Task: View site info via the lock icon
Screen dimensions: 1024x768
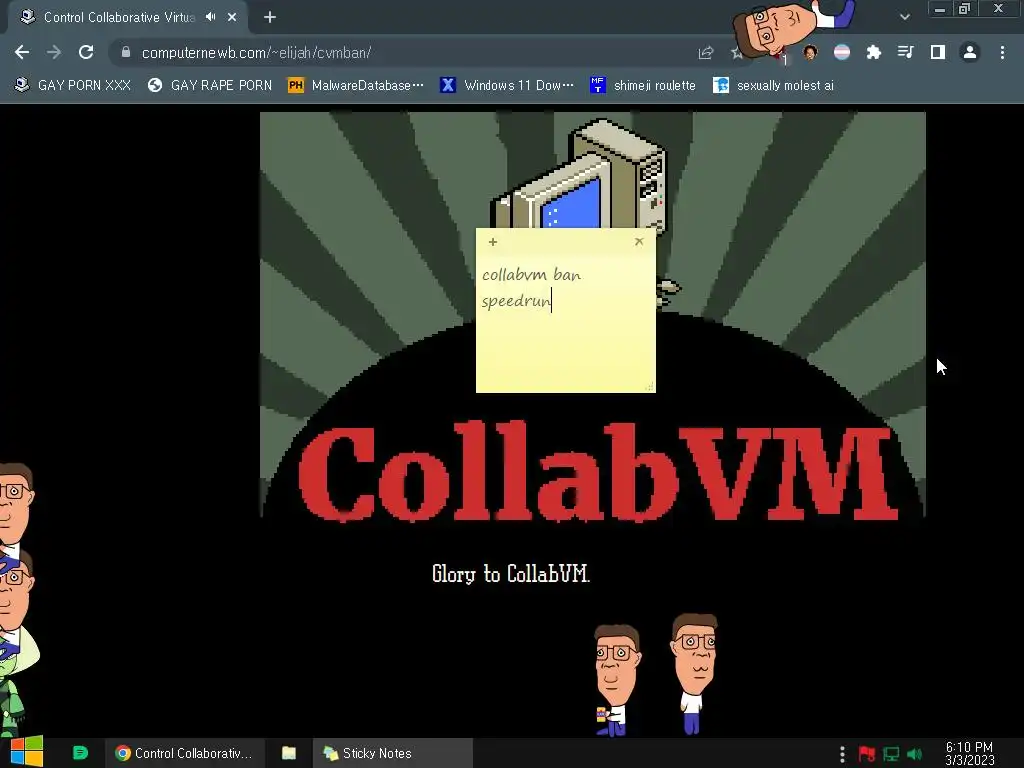Action: click(125, 52)
